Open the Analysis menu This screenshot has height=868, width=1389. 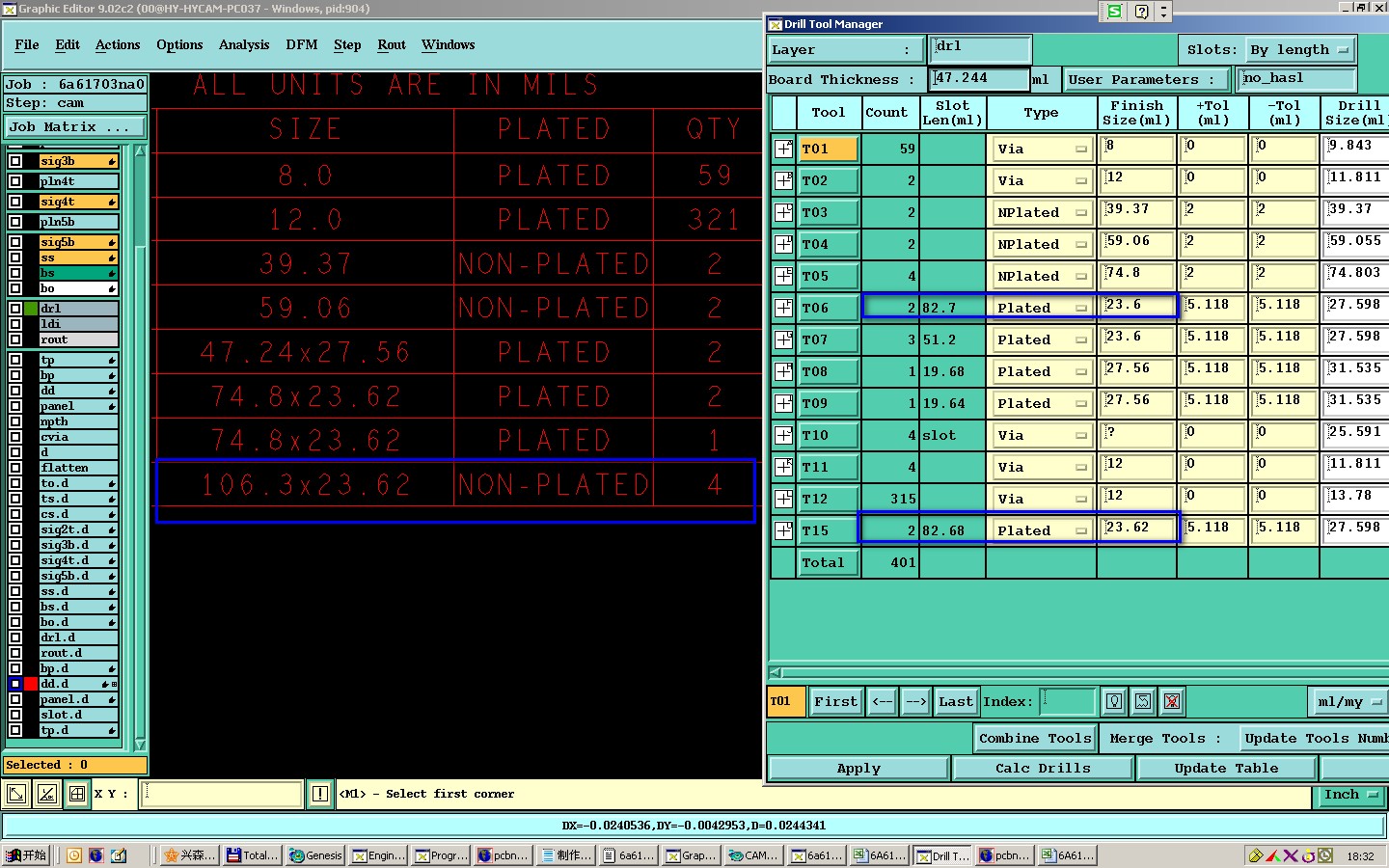coord(244,44)
